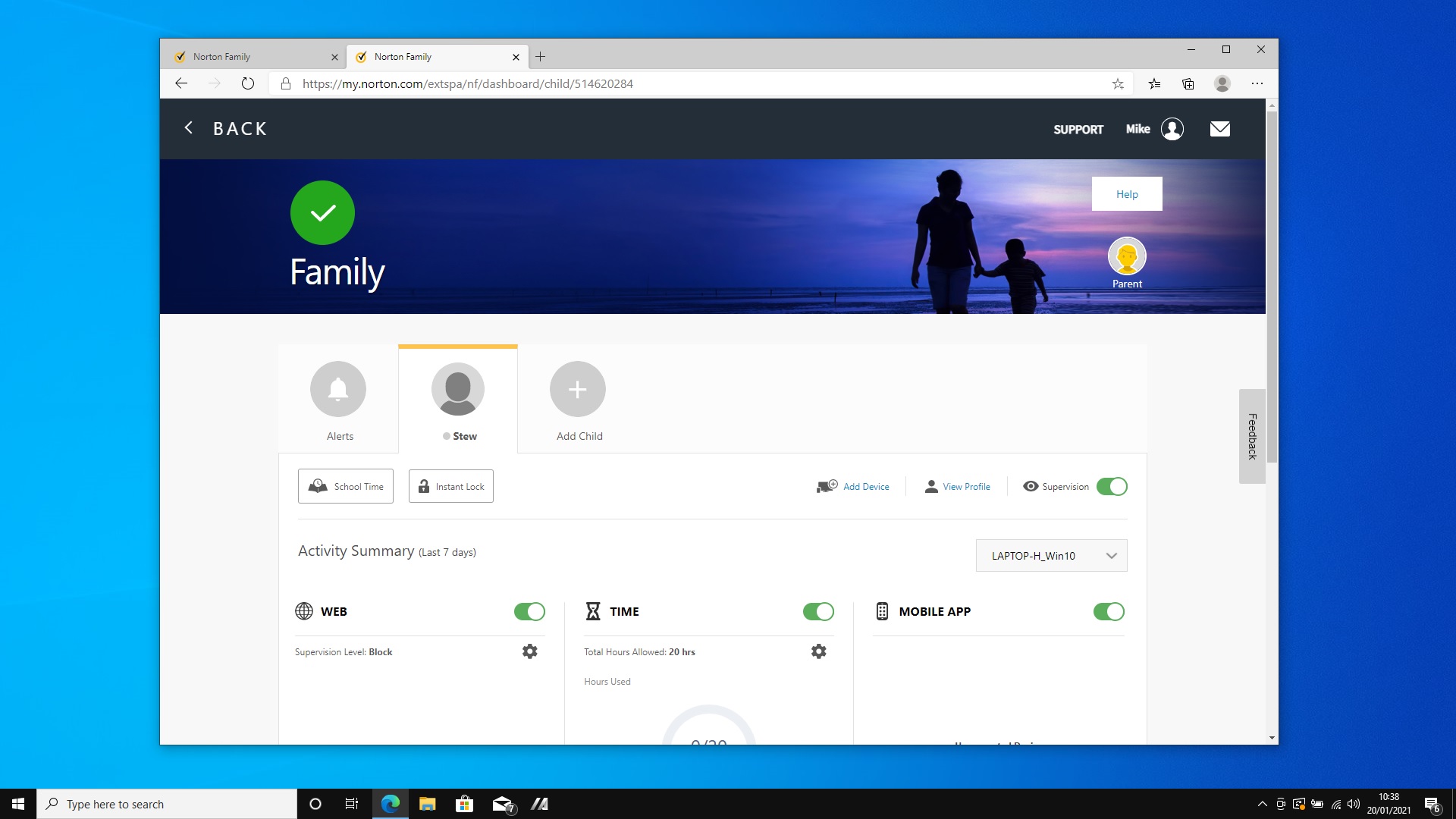Toggle the WEB supervision switch

point(530,611)
